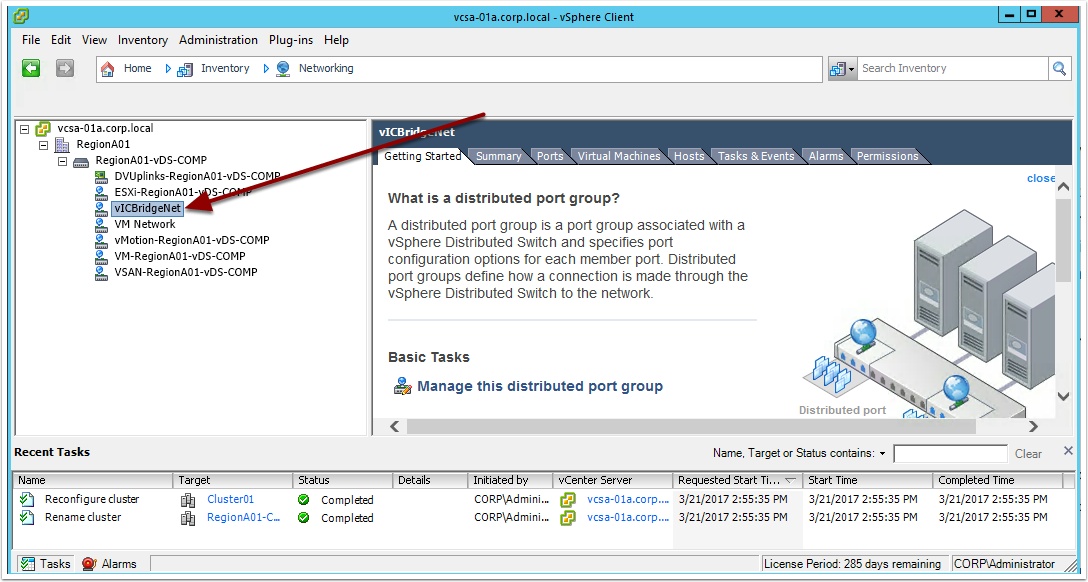Viewport: 1088px width, 582px height.
Task: Click inside the Search Inventory field
Action: point(953,69)
